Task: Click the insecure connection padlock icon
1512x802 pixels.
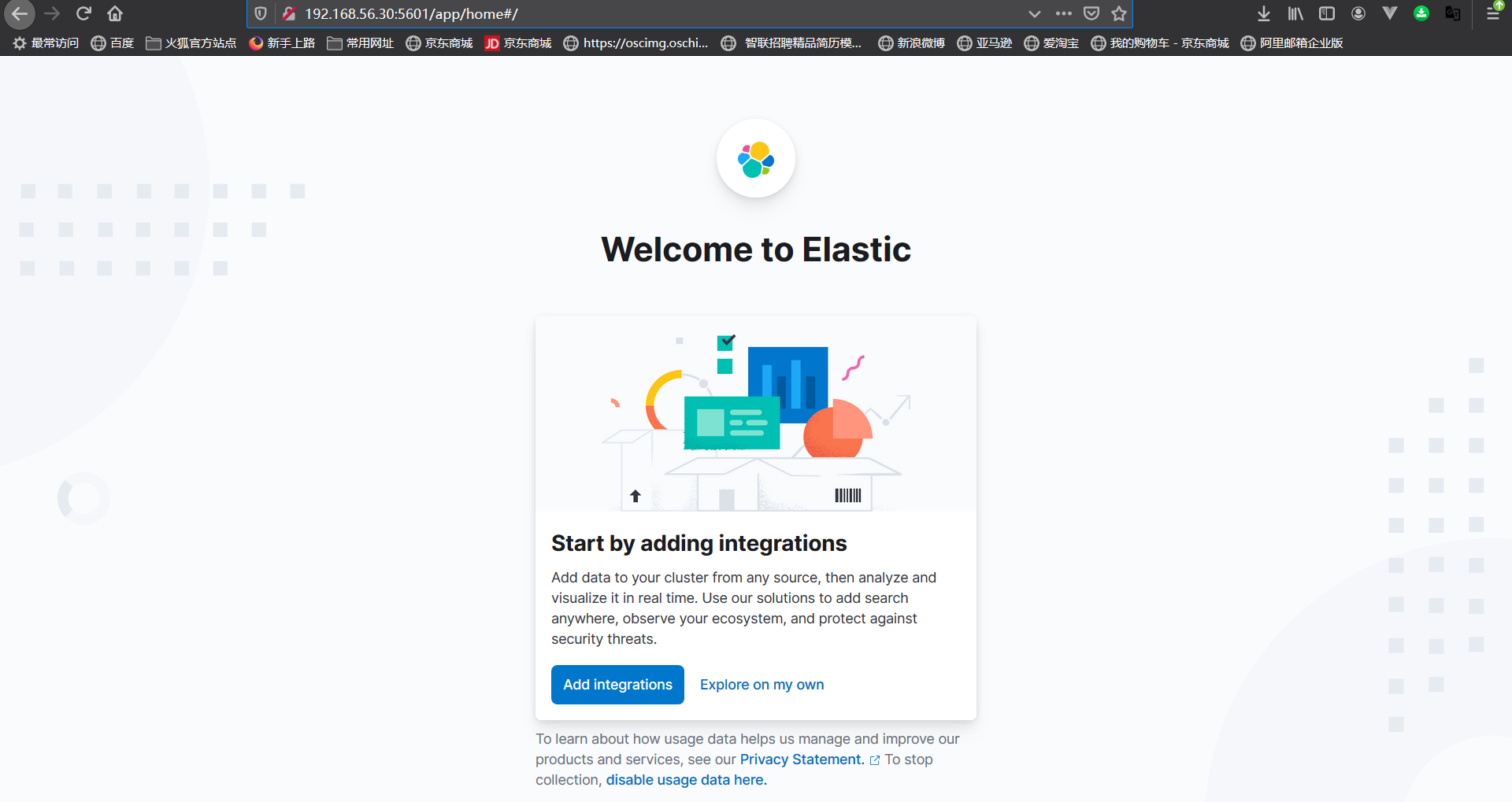Action: 289,13
